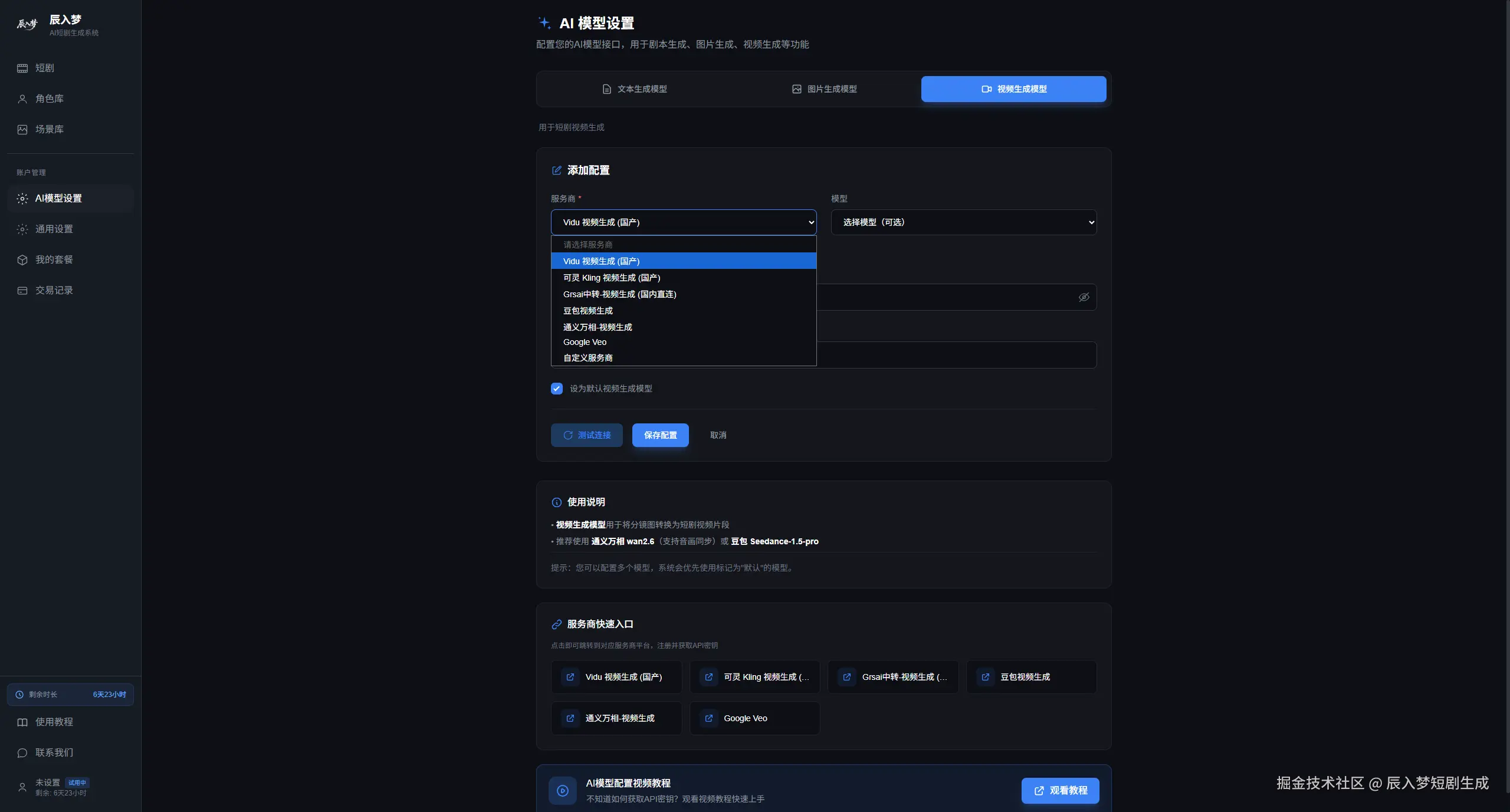Open the 使用教程 book icon
This screenshot has width=1510, height=812.
click(x=22, y=722)
